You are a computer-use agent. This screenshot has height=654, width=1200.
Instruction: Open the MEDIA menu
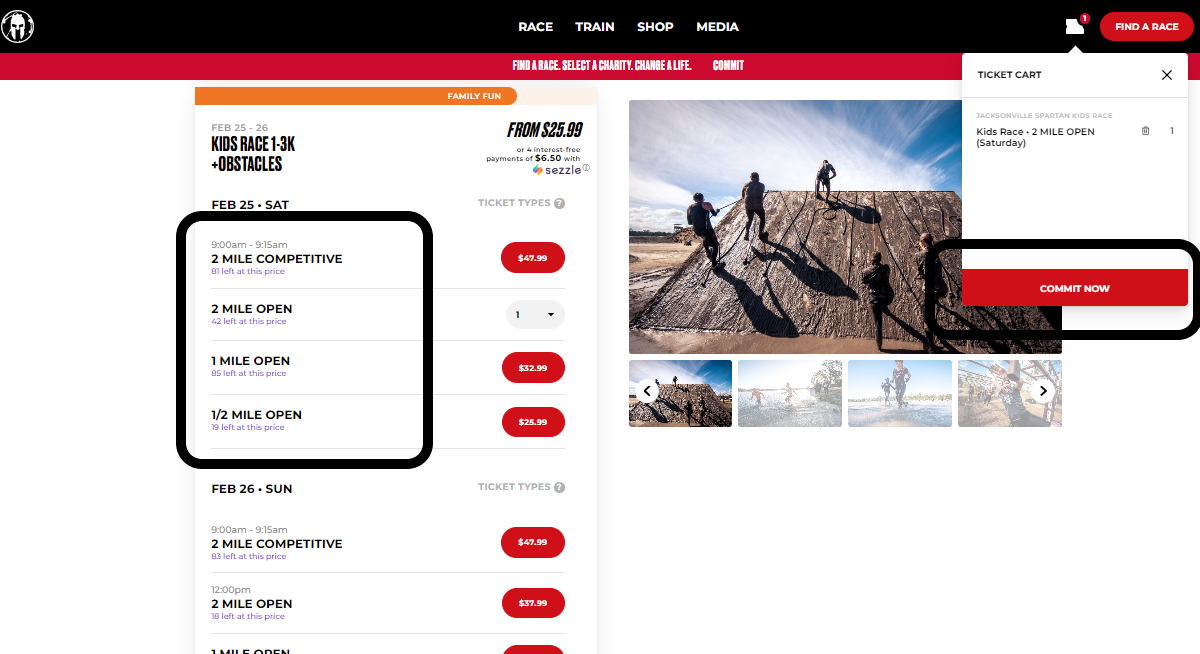tap(717, 27)
